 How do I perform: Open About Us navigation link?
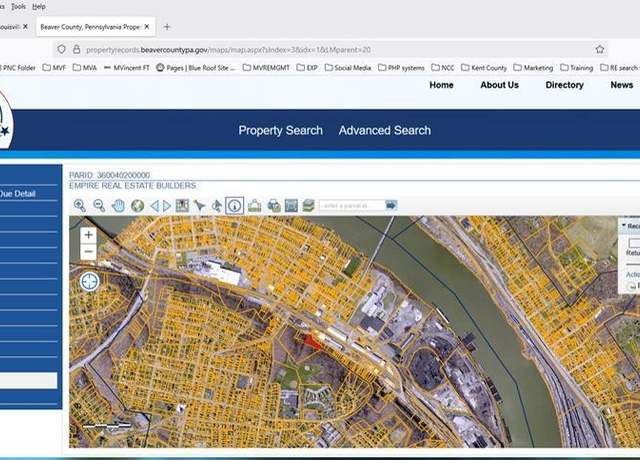(x=499, y=85)
